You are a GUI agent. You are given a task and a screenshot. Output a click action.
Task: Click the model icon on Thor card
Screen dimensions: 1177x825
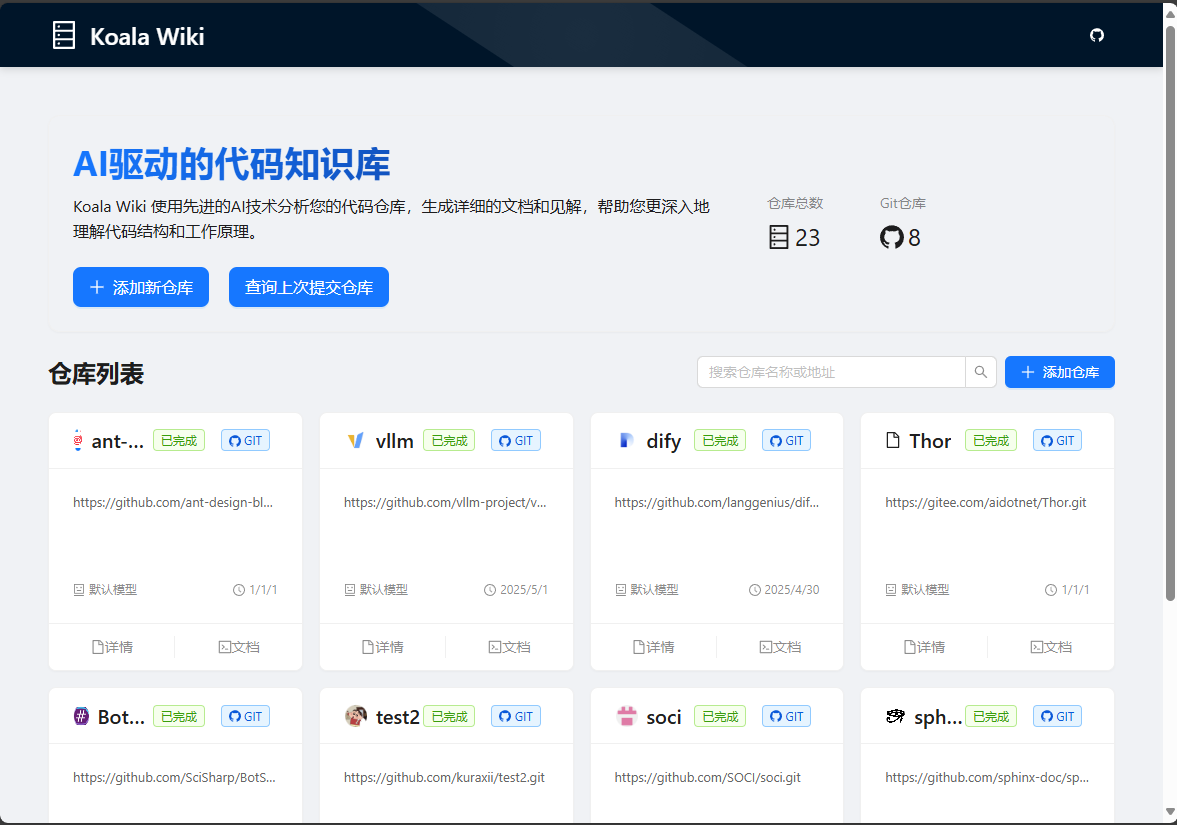click(891, 590)
